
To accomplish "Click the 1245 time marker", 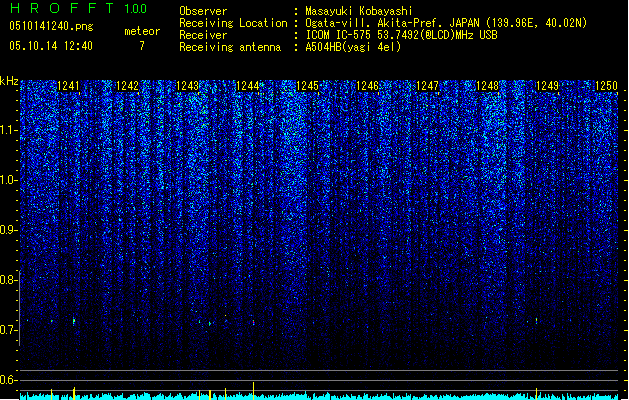I will 307,86.
